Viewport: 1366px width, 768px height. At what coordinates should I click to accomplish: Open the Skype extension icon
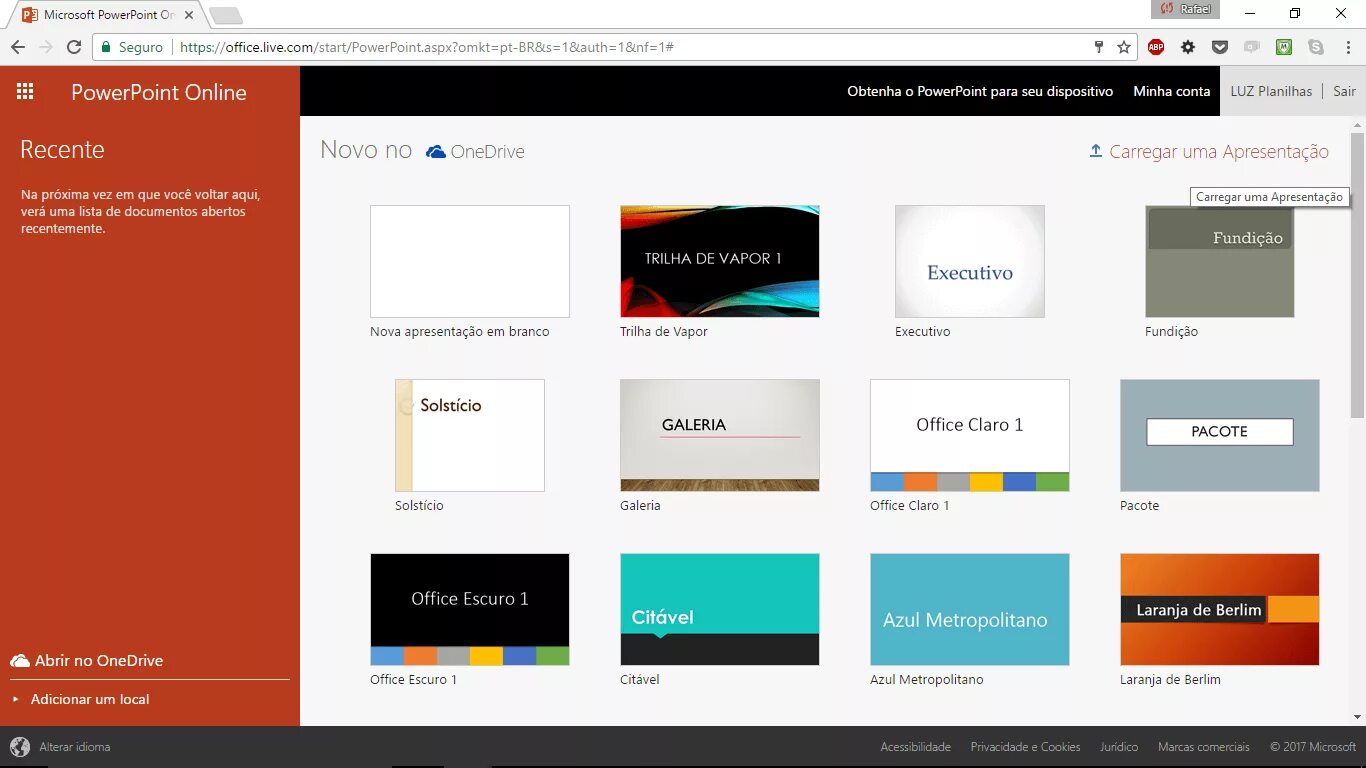pos(1316,47)
